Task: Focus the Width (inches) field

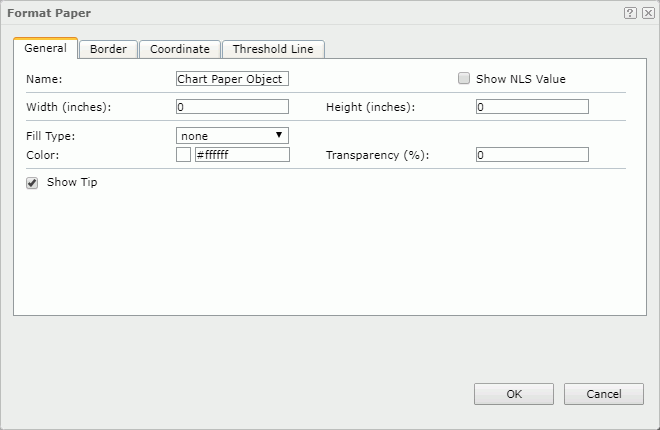Action: point(232,106)
